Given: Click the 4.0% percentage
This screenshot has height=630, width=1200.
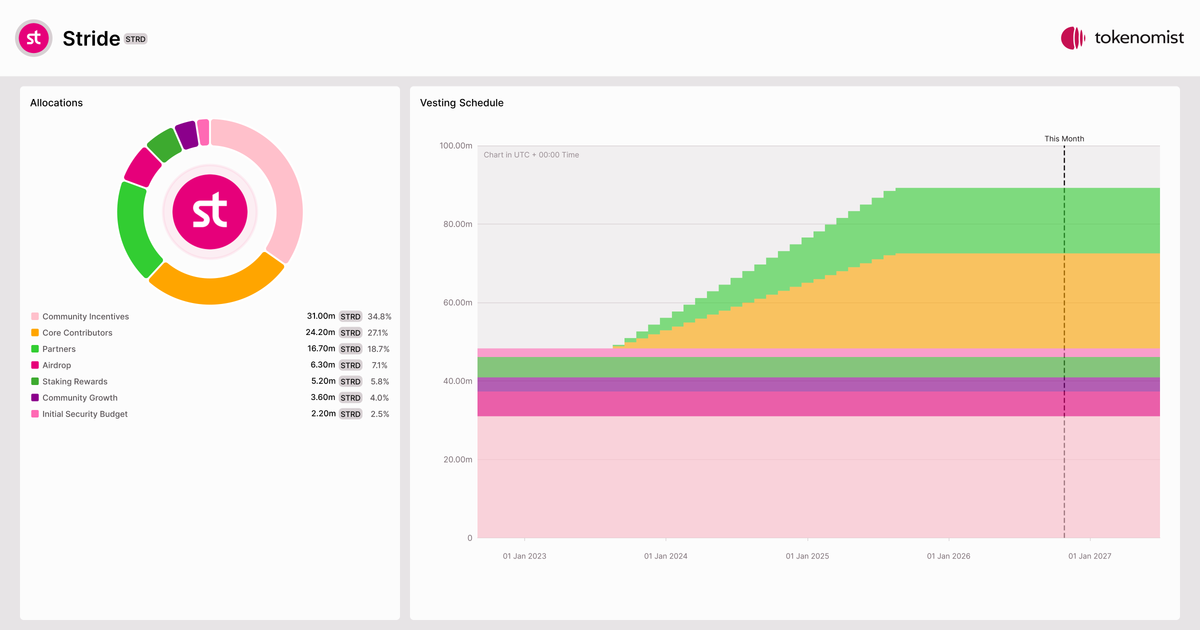Looking at the screenshot, I should point(380,397).
